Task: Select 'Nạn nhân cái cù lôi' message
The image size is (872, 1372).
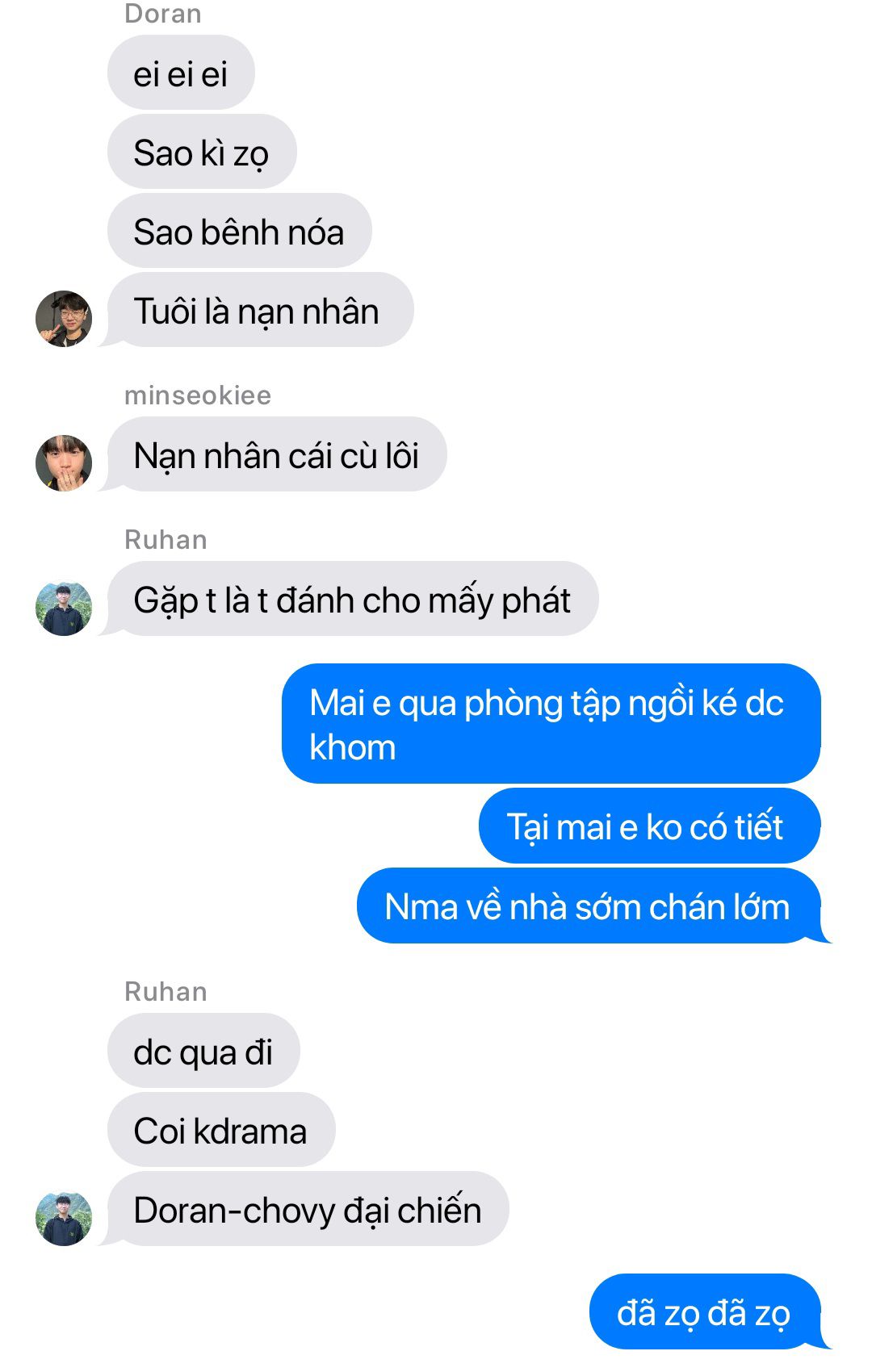Action: tap(273, 454)
